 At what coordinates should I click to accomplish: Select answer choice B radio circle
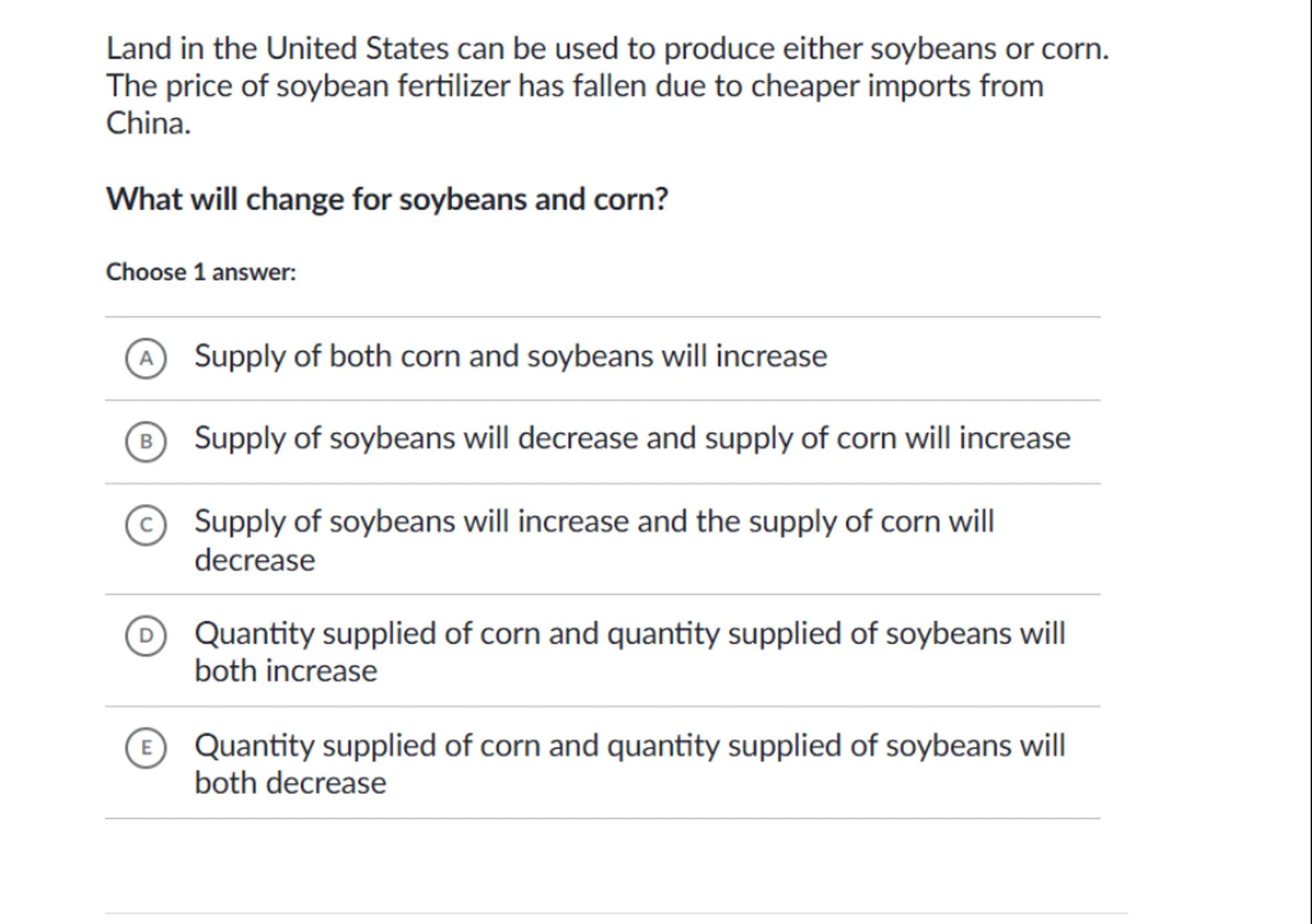click(x=146, y=441)
